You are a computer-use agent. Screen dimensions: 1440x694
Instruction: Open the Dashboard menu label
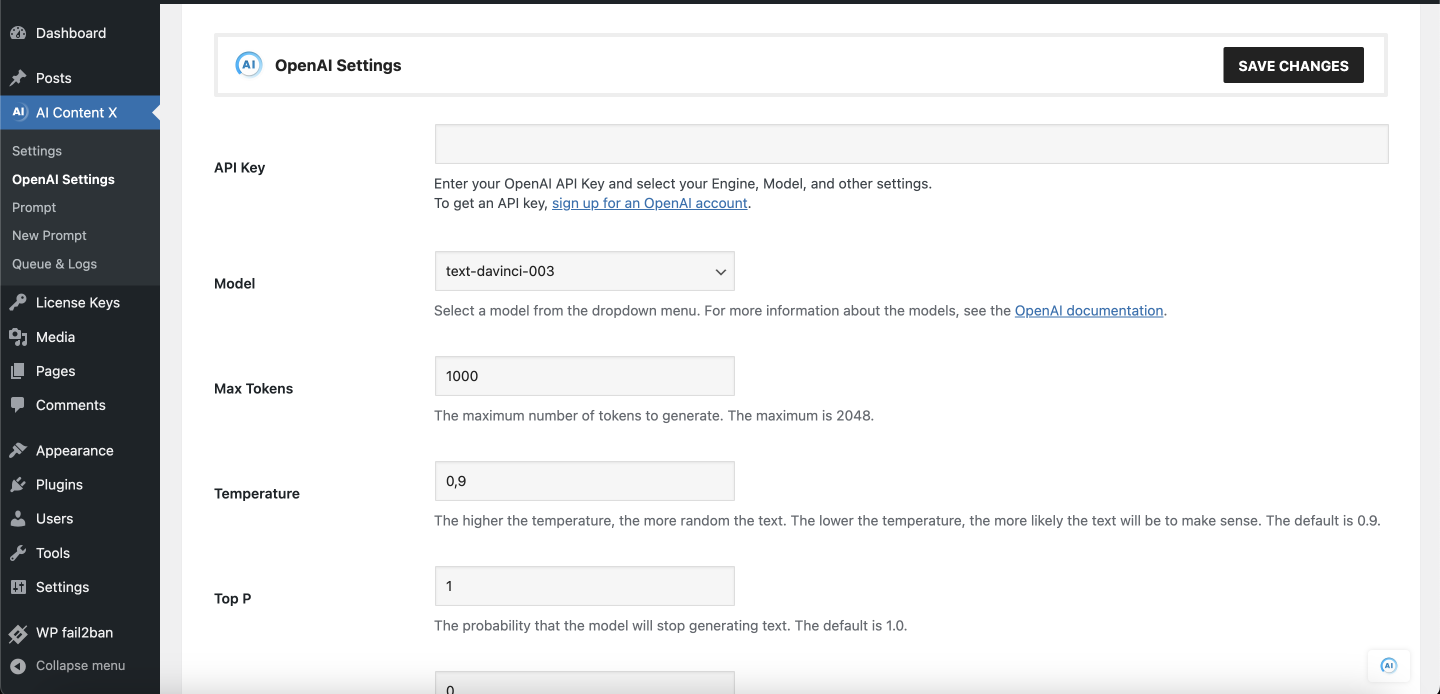pos(71,33)
